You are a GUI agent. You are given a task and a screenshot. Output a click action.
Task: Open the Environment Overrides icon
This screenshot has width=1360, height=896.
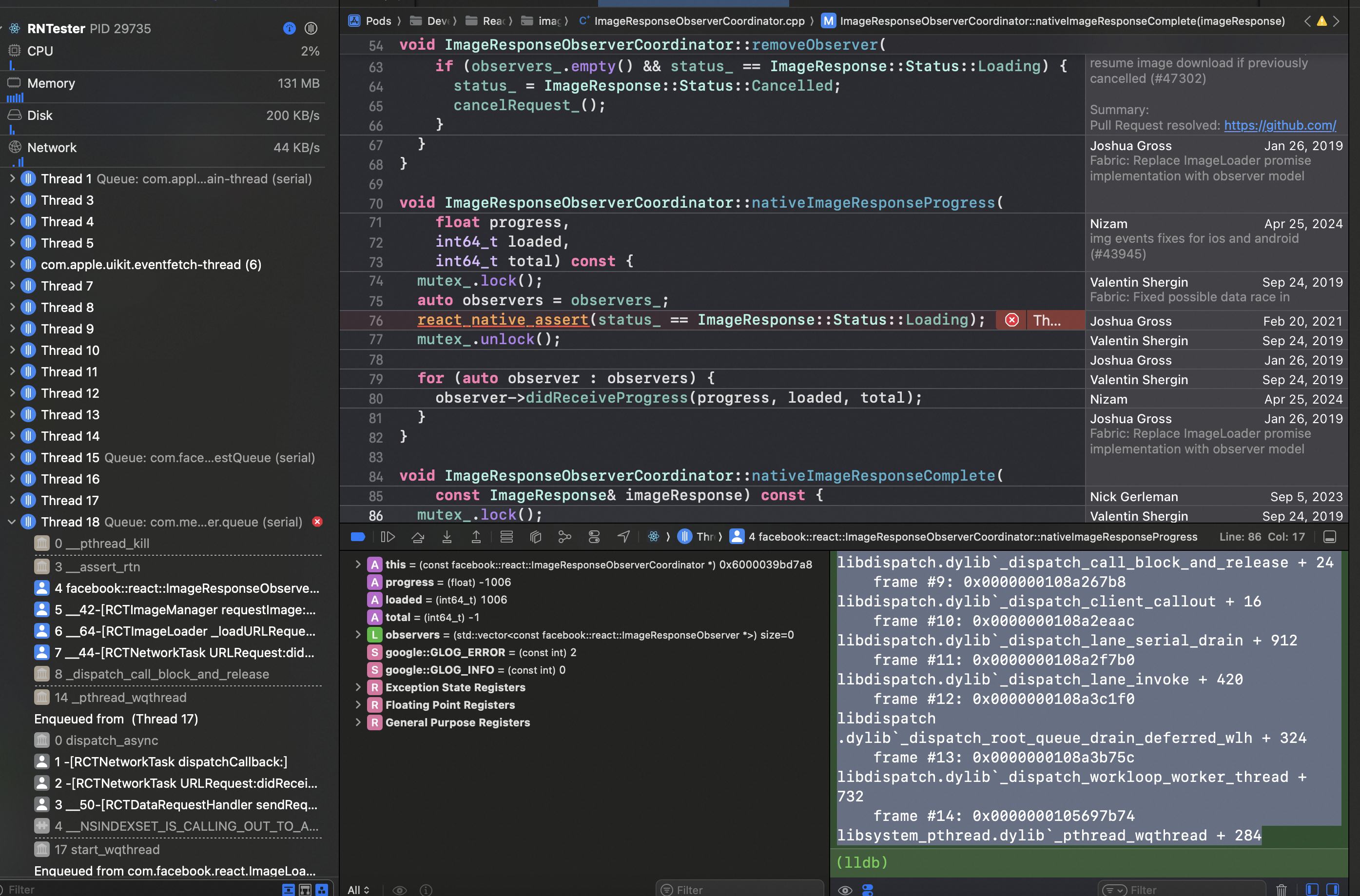[x=594, y=537]
